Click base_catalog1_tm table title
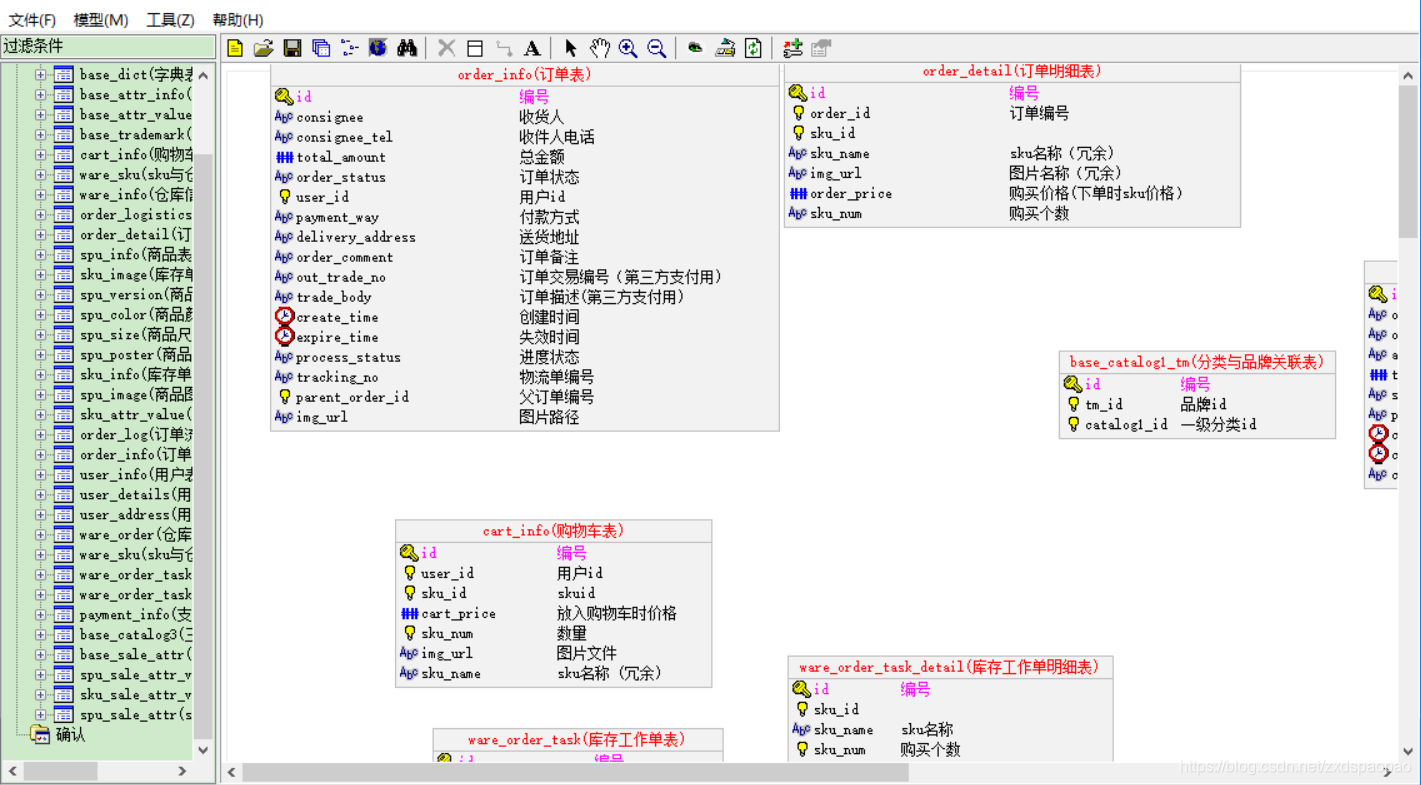Image resolution: width=1421 pixels, height=785 pixels. pos(1196,362)
